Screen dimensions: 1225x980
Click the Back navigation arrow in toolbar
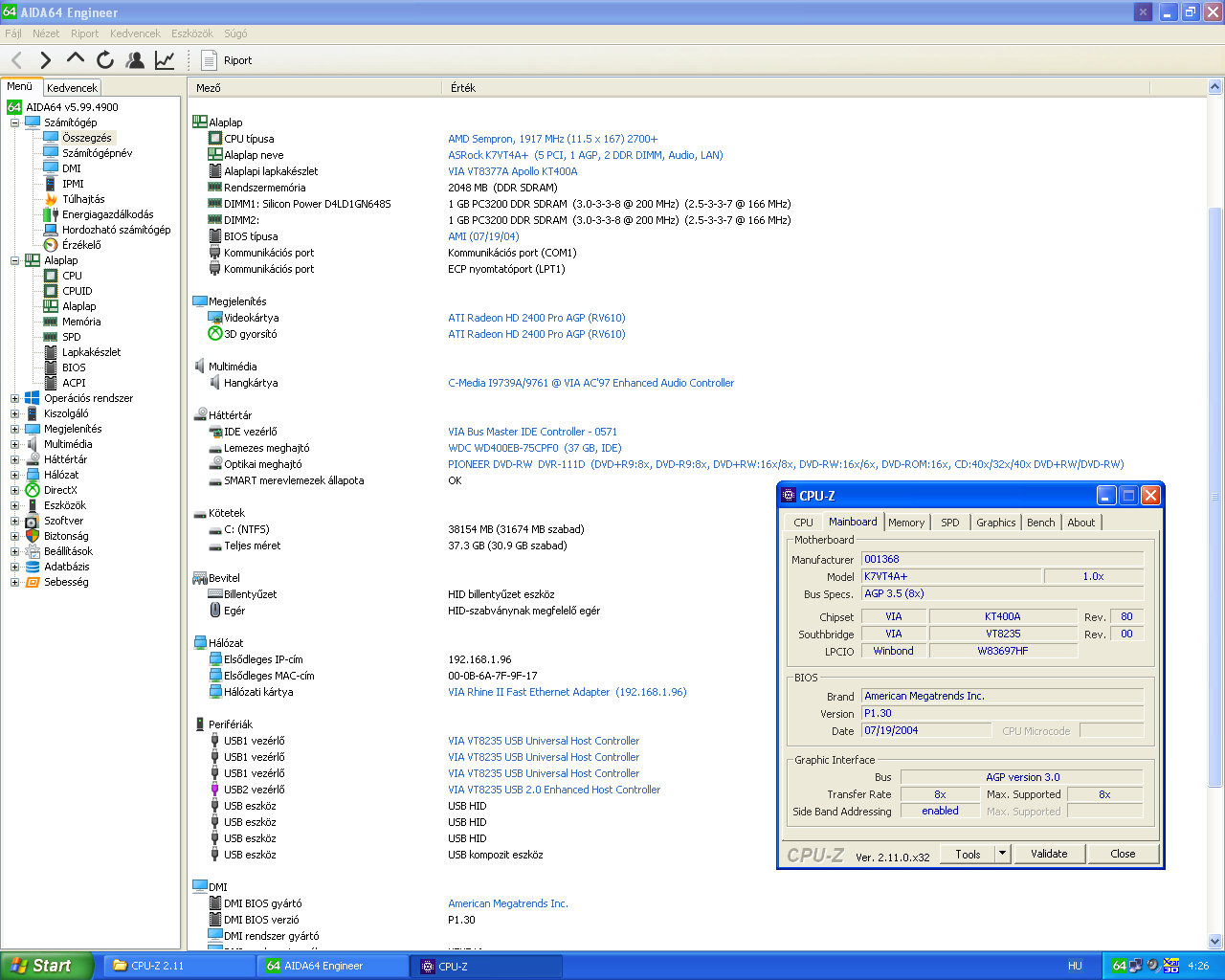pyautogui.click(x=17, y=60)
